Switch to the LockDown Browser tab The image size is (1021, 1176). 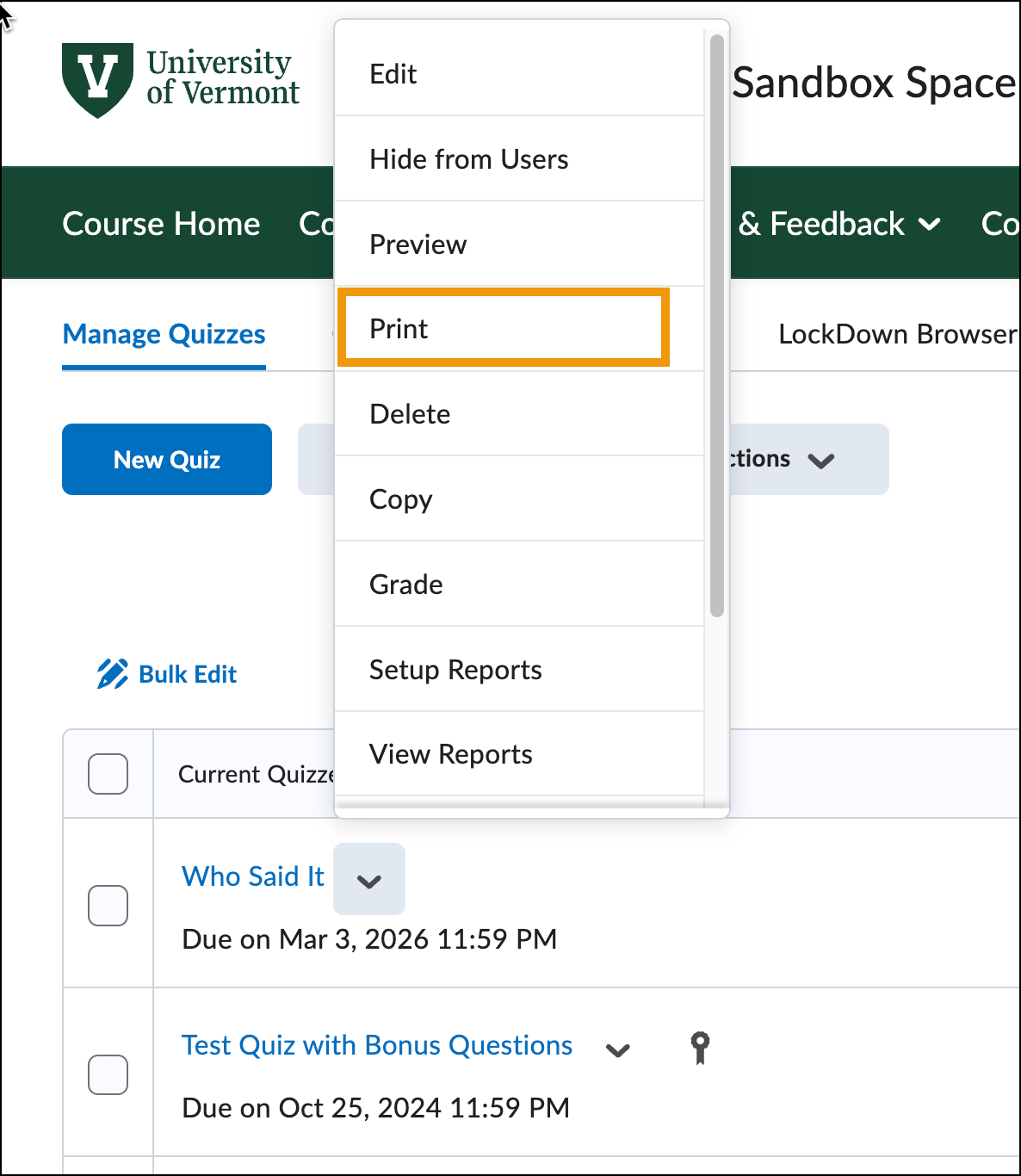(x=897, y=334)
